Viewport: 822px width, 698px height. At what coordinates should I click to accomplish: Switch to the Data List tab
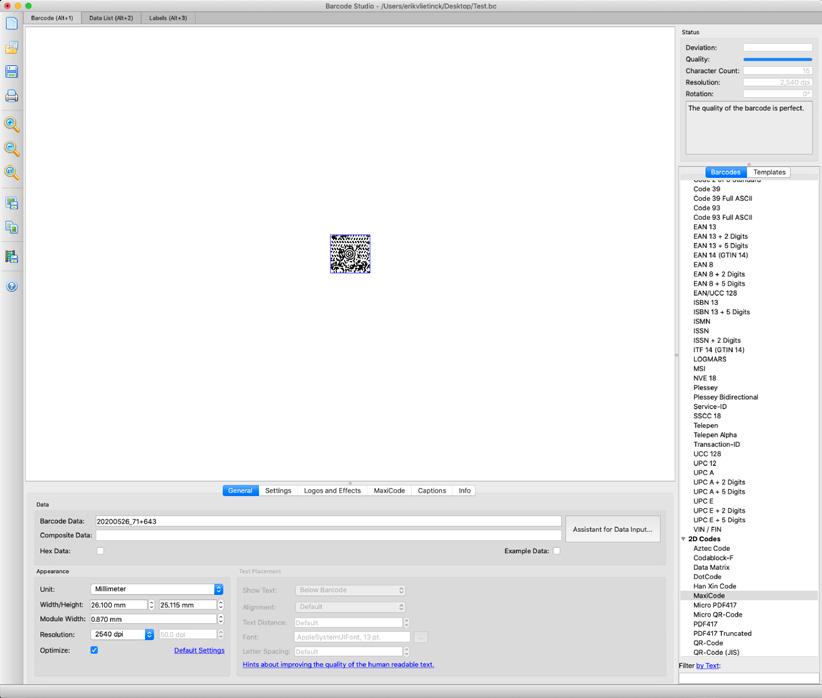tap(111, 18)
